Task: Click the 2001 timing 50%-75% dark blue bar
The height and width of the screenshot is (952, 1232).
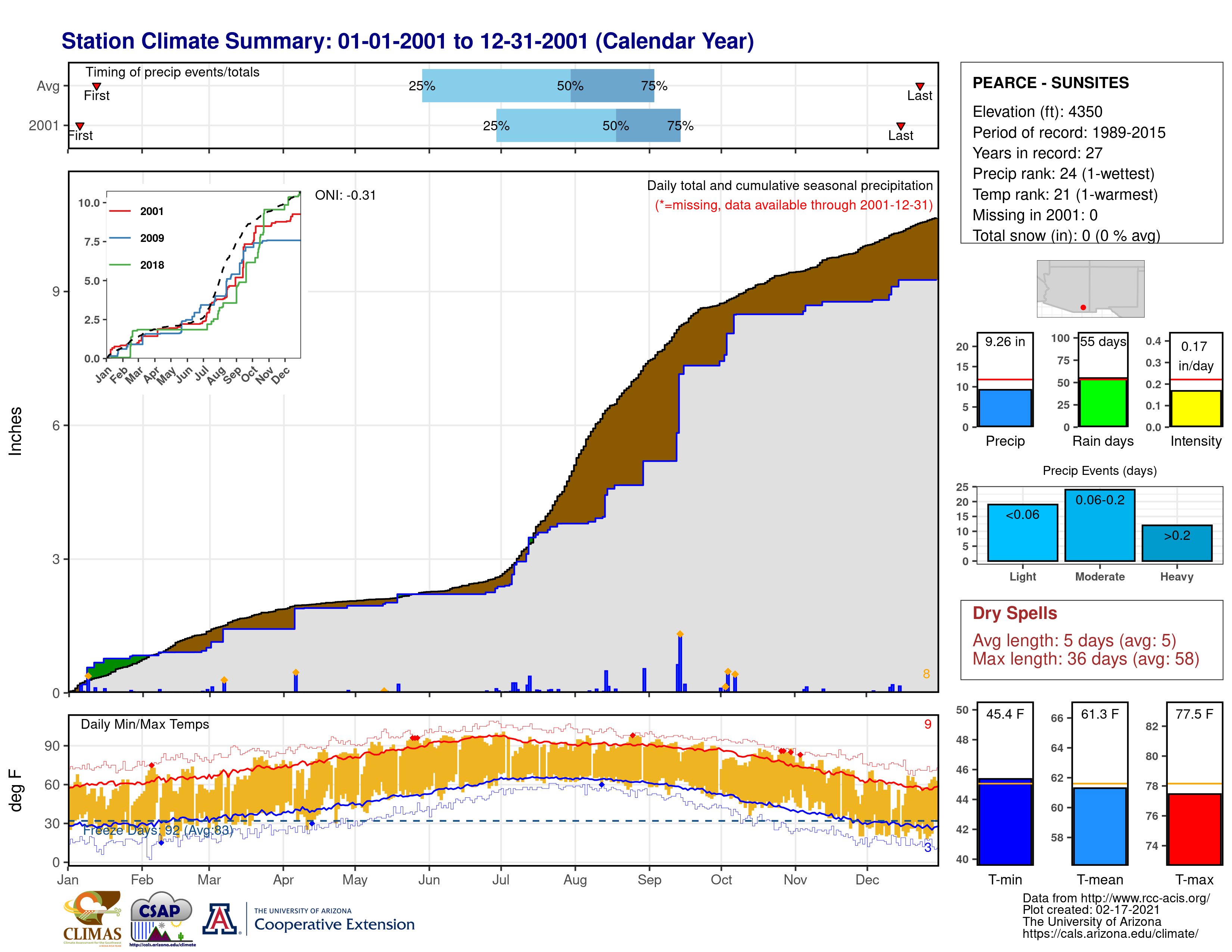Action: 648,125
